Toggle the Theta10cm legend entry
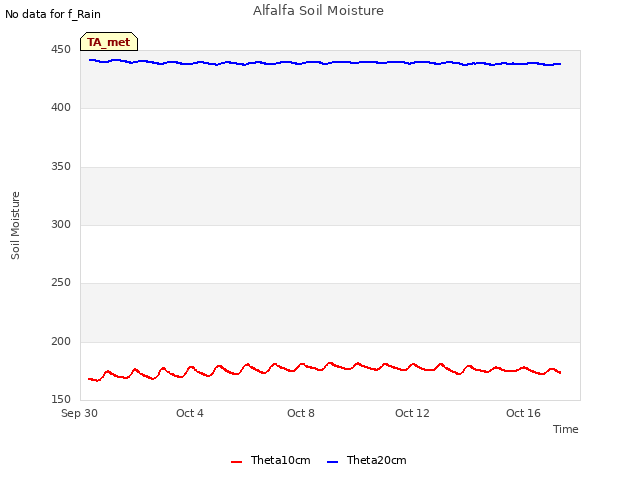 (x=270, y=460)
